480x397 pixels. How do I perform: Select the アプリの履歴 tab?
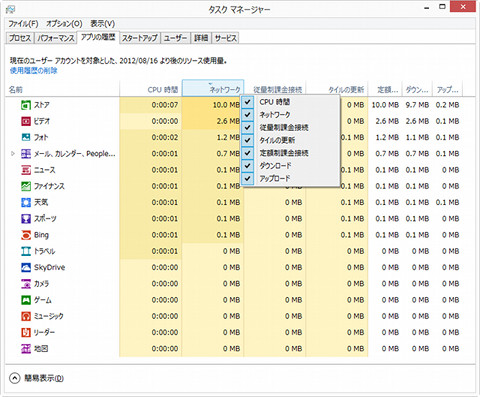[98, 37]
